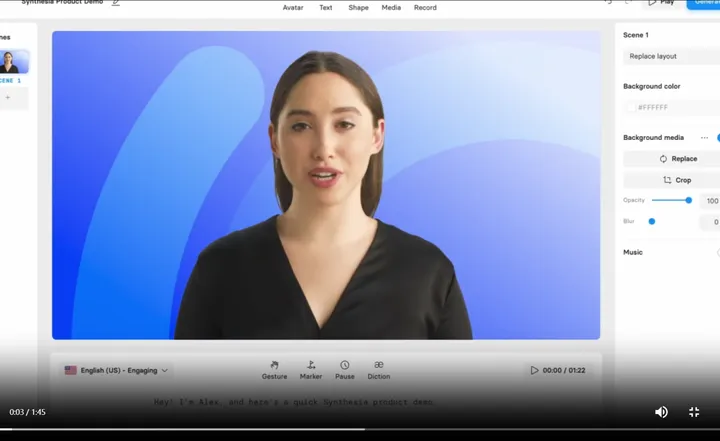Open the Record menu in the top bar

coord(425,7)
